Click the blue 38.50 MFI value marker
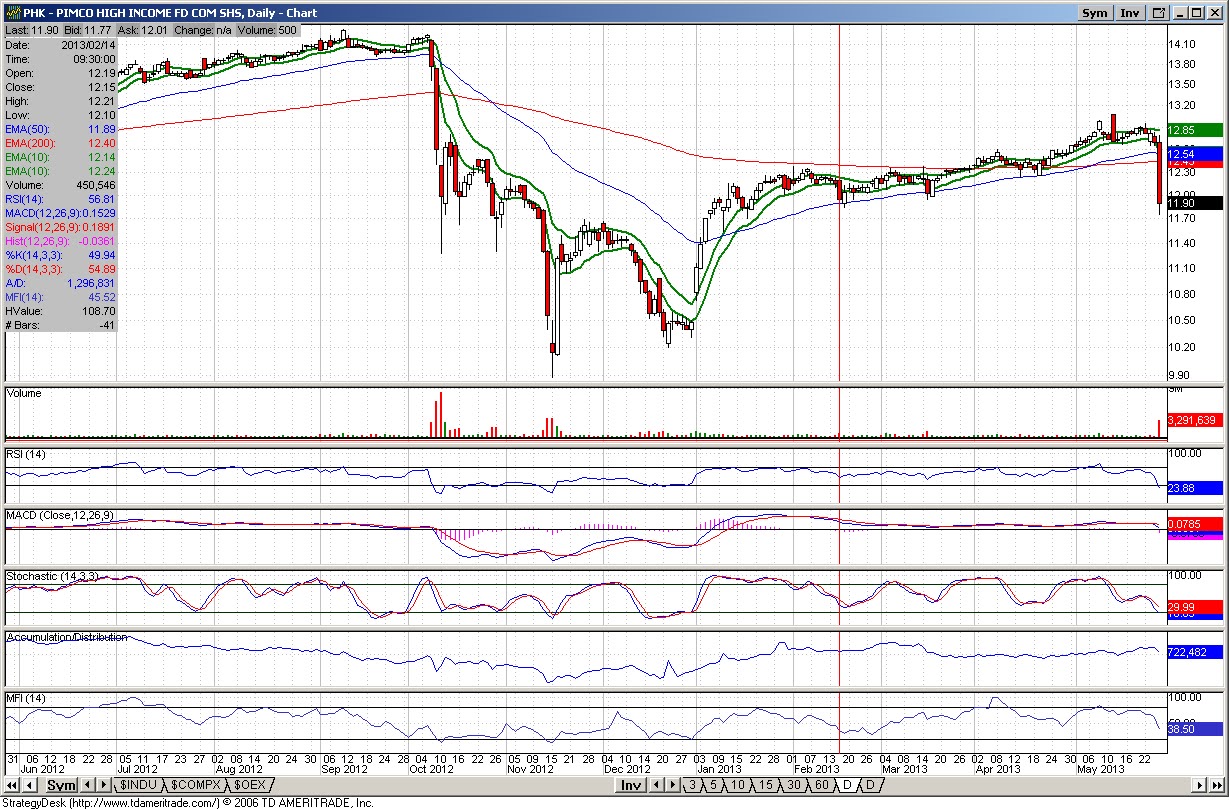 pos(1195,730)
